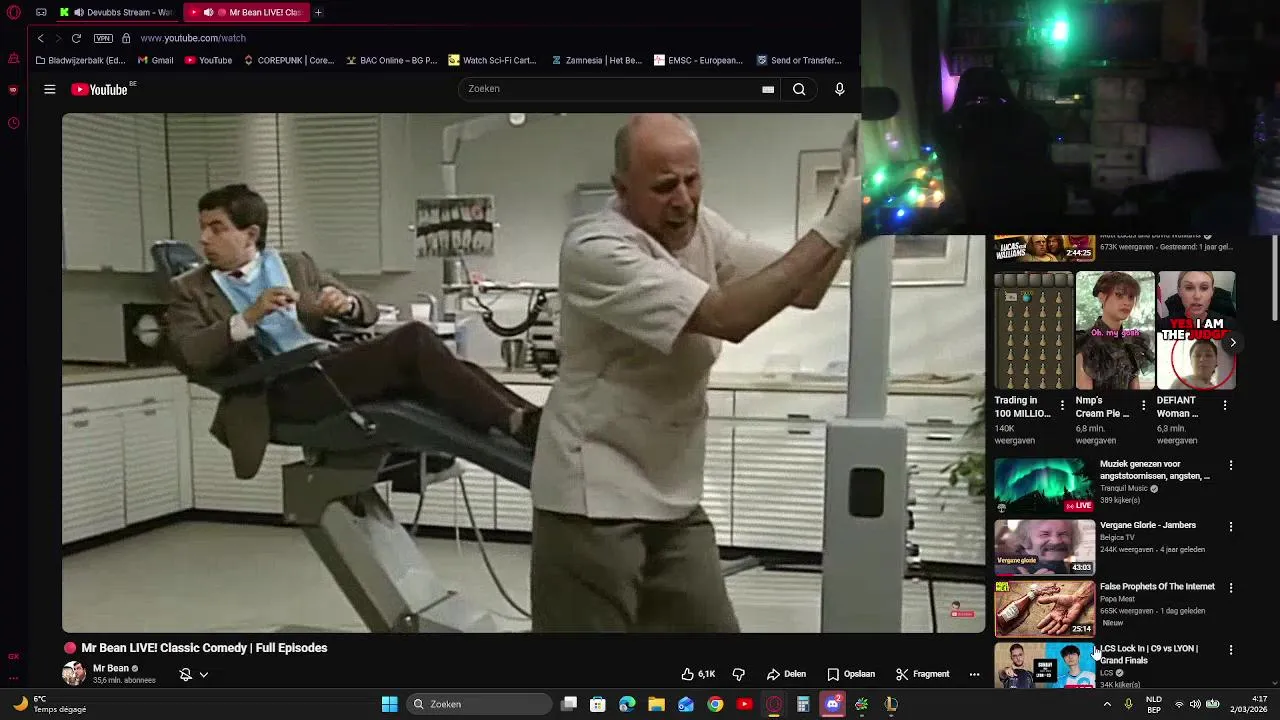Open options for Vergane Glorie - Jambers
The image size is (1280, 720).
click(1231, 526)
